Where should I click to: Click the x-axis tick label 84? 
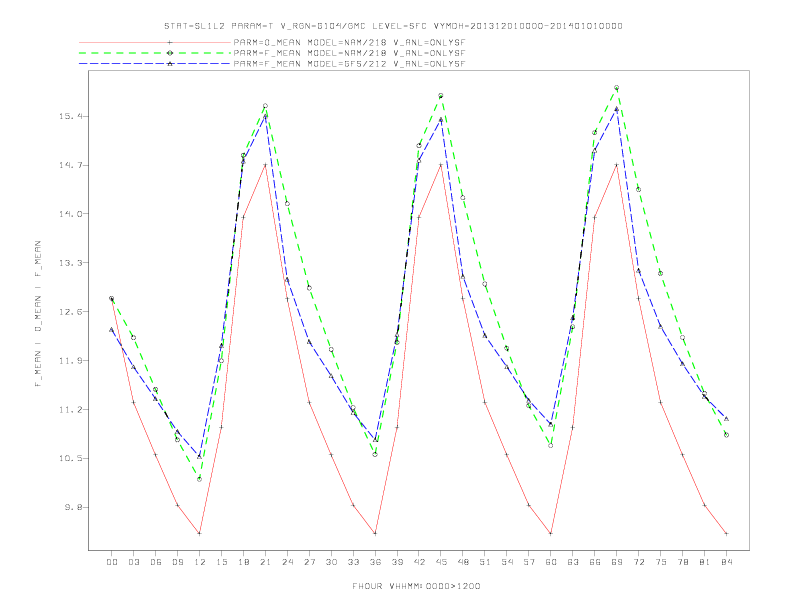pyautogui.click(x=726, y=562)
